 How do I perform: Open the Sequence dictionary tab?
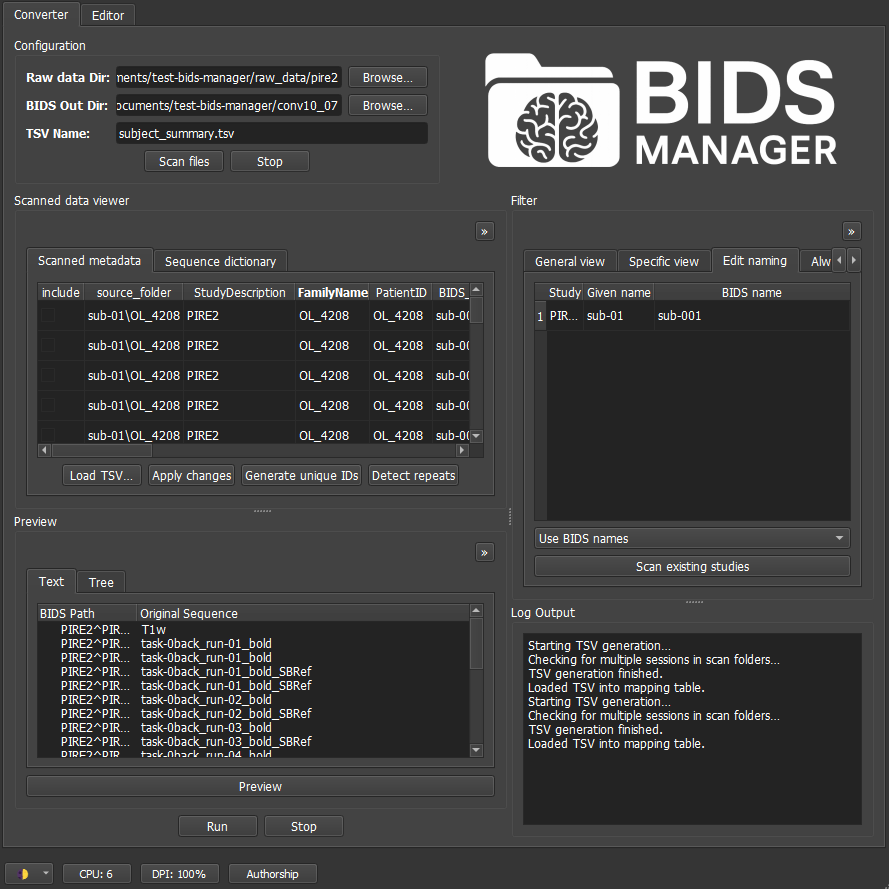click(220, 261)
